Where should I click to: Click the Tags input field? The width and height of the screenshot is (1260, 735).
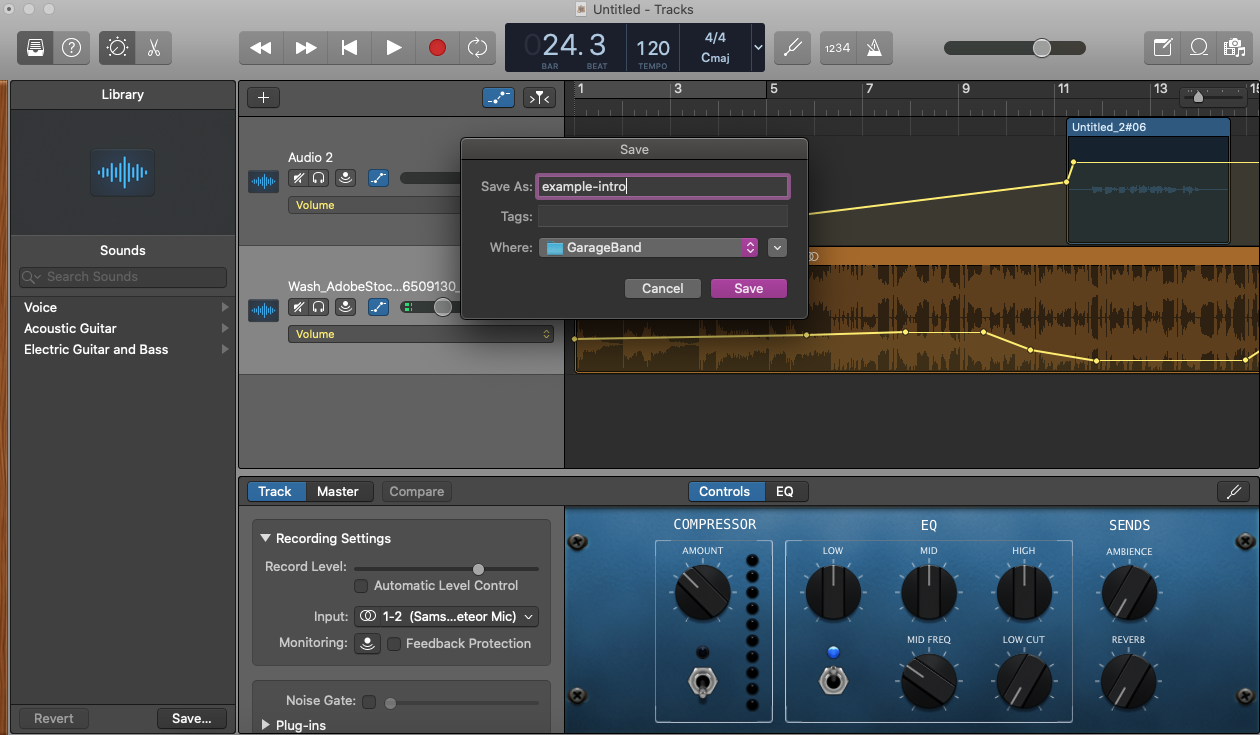click(x=663, y=216)
